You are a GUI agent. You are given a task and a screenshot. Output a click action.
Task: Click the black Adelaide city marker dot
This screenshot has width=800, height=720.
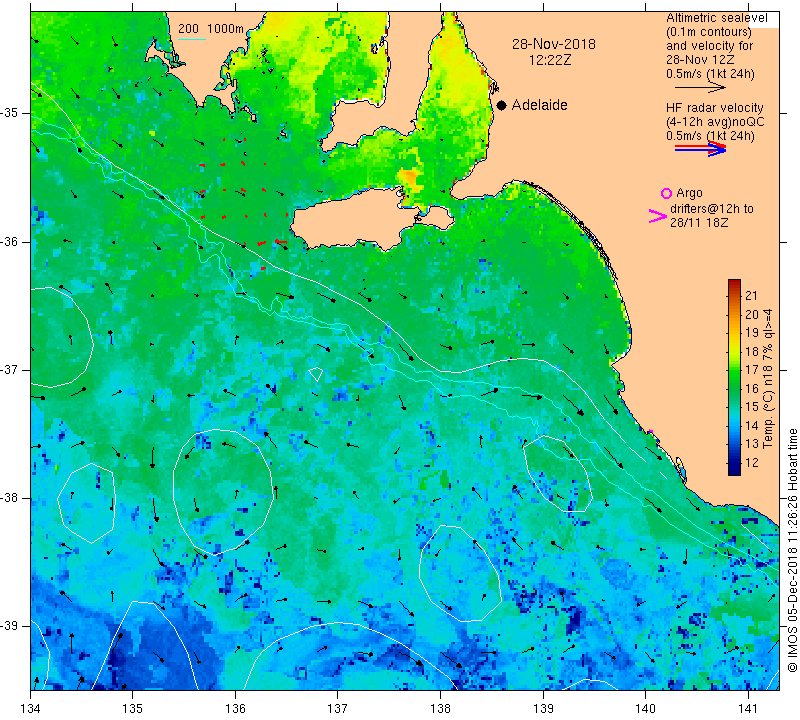(x=502, y=105)
